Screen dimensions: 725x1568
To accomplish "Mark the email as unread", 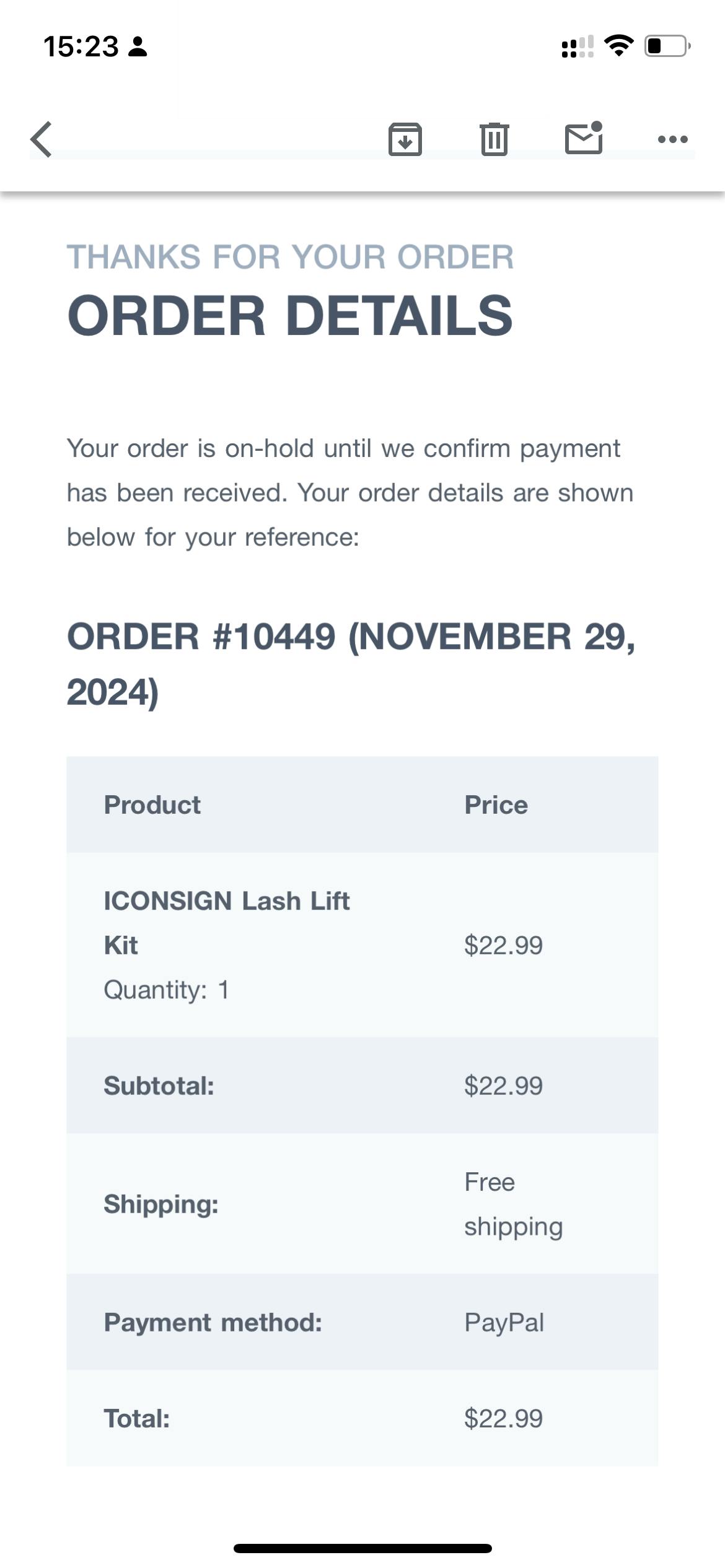I will [584, 138].
